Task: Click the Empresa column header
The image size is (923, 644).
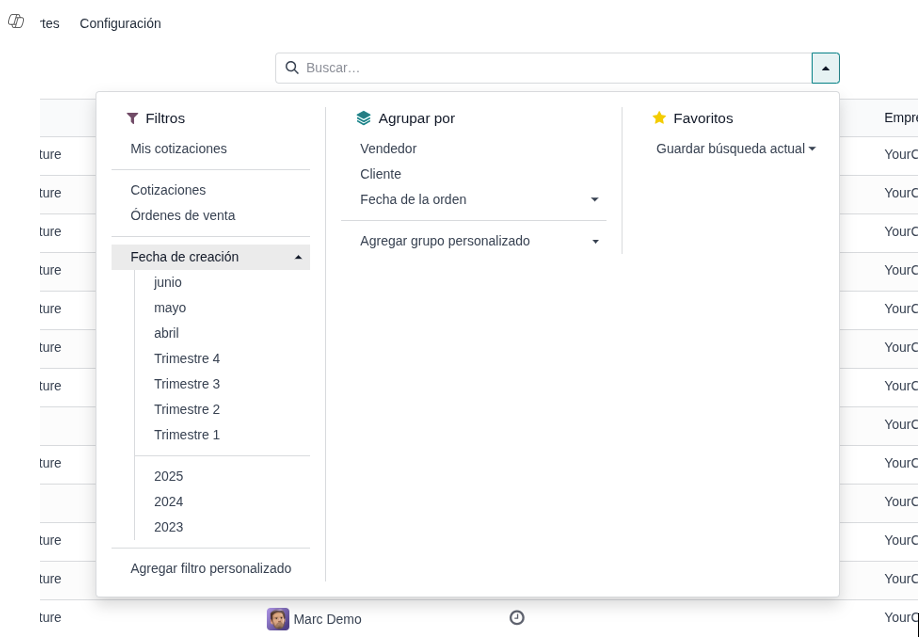Action: [x=901, y=118]
